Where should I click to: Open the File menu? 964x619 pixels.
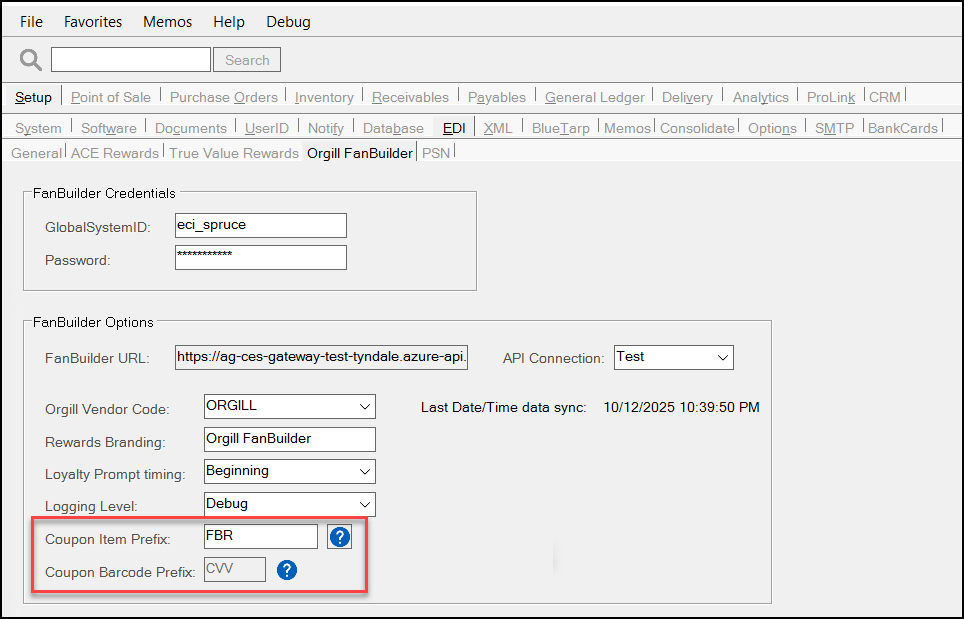[32, 21]
